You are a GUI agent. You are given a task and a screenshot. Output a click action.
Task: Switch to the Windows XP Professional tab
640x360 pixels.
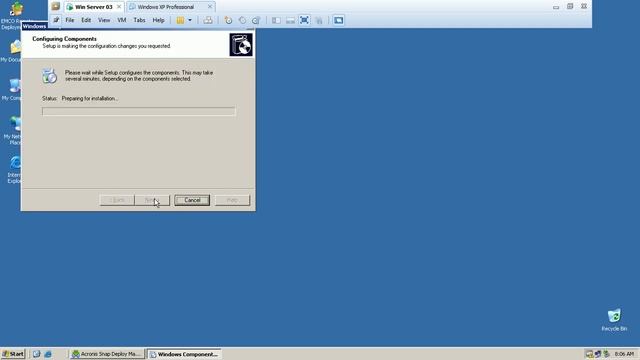166,7
